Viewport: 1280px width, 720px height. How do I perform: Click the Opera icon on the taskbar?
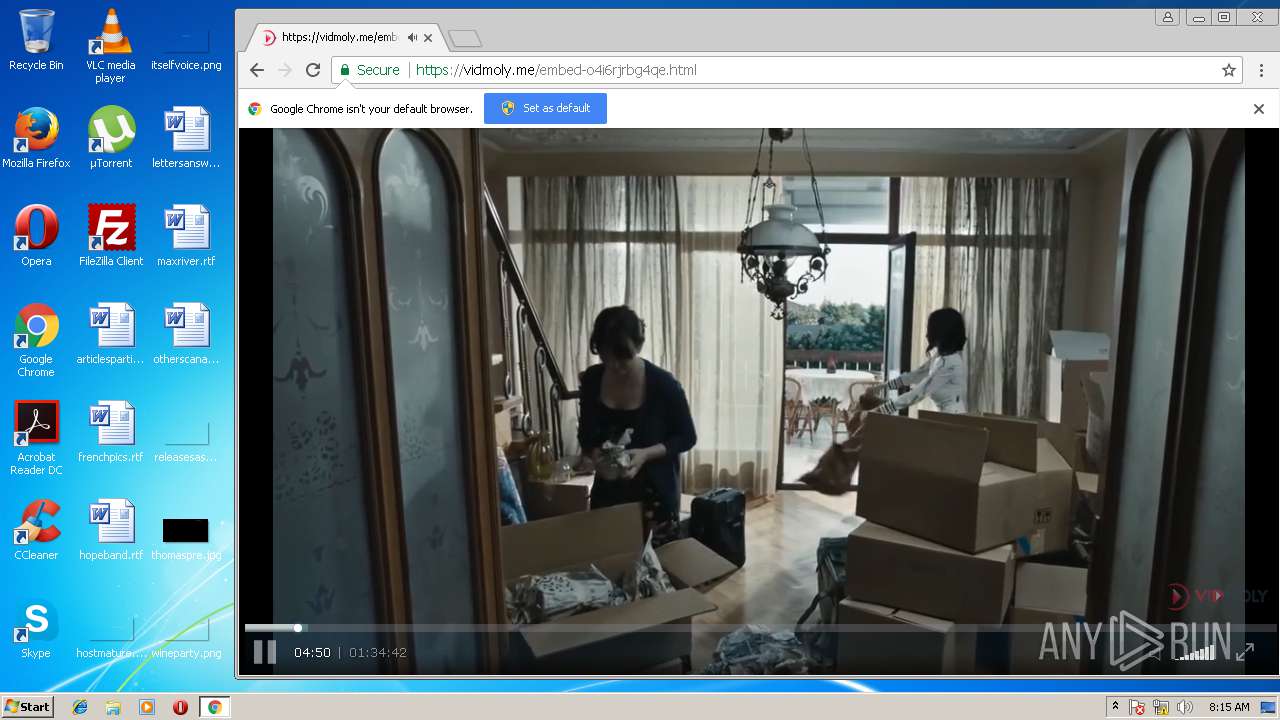point(181,707)
